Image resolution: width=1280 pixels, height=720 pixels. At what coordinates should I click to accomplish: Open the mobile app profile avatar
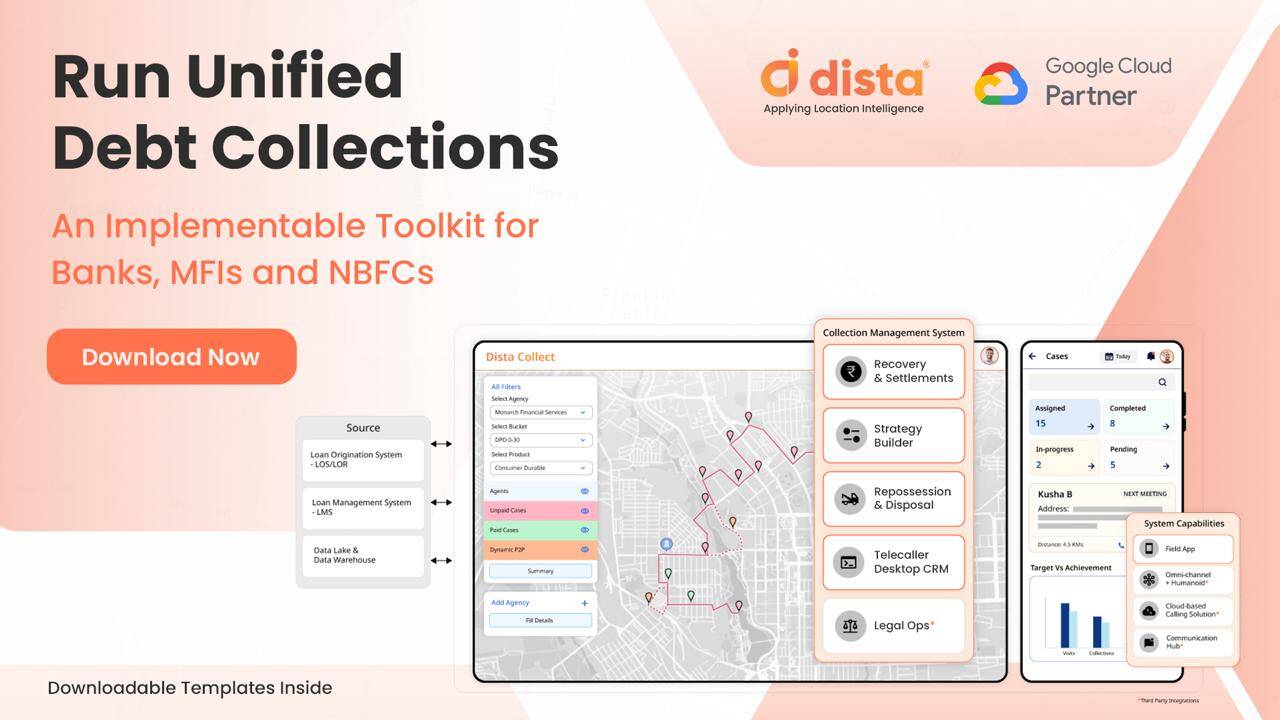point(1166,356)
